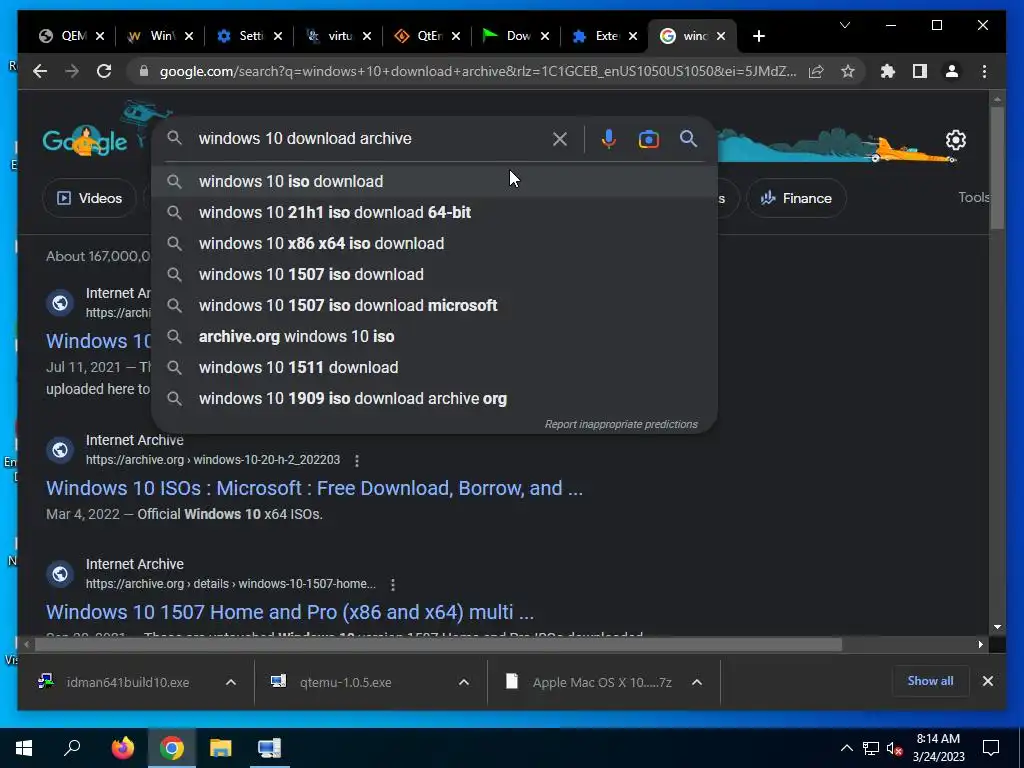Image resolution: width=1024 pixels, height=768 pixels.
Task: Toggle the Chrome side panel
Action: [920, 71]
